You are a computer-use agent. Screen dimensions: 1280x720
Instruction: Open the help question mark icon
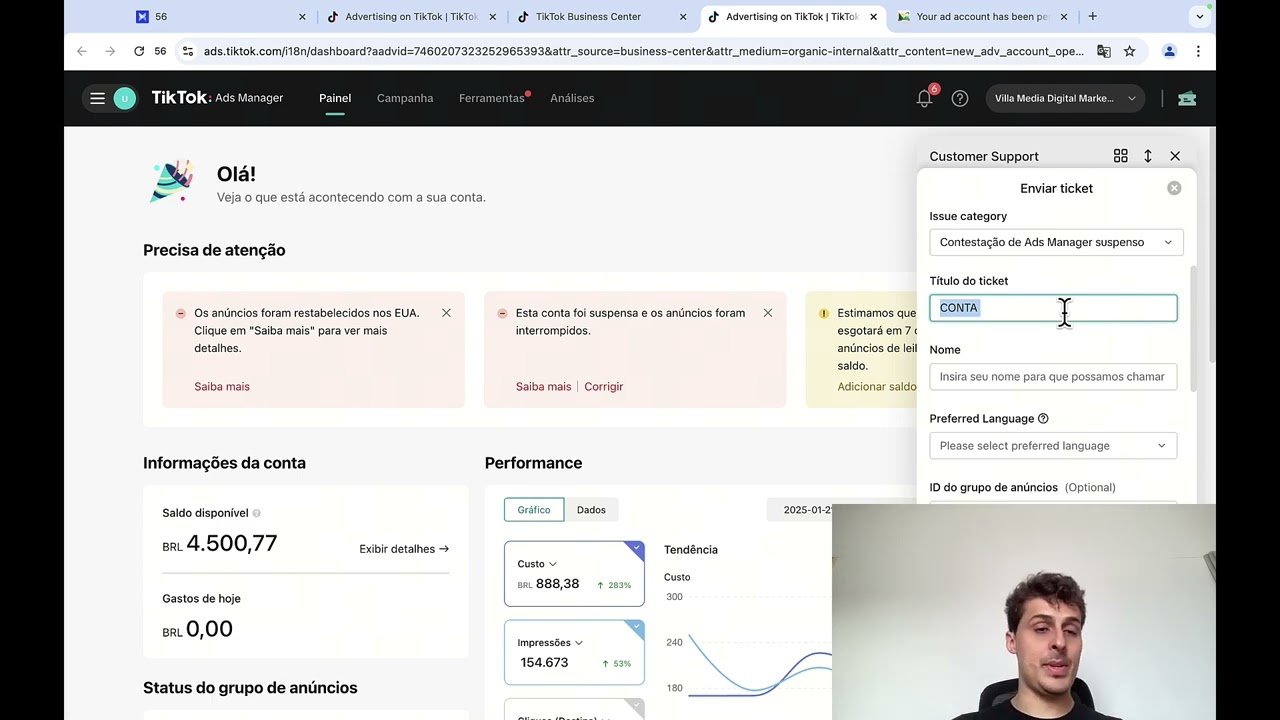(960, 98)
